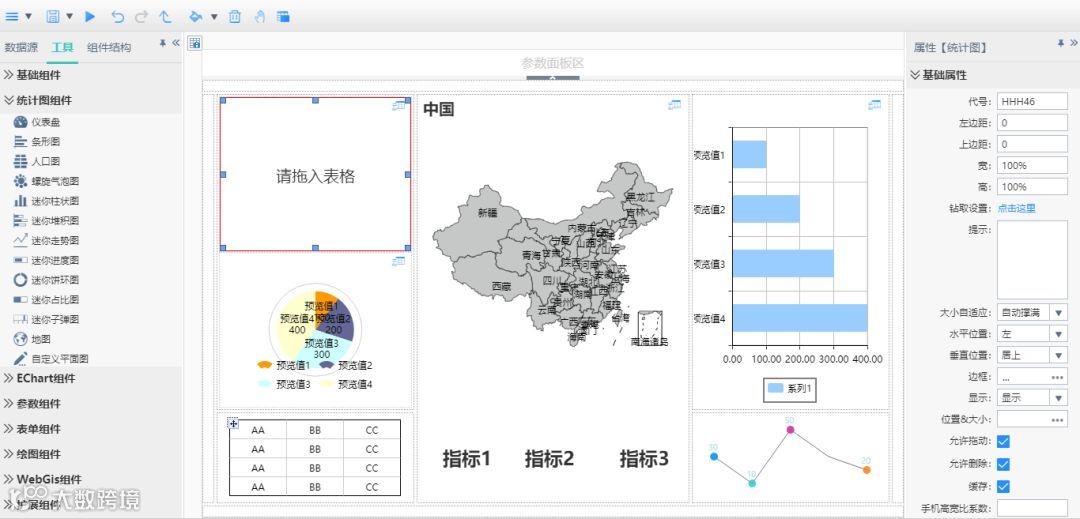Select the 地图 map component
This screenshot has width=1080, height=519.
pos(32,339)
